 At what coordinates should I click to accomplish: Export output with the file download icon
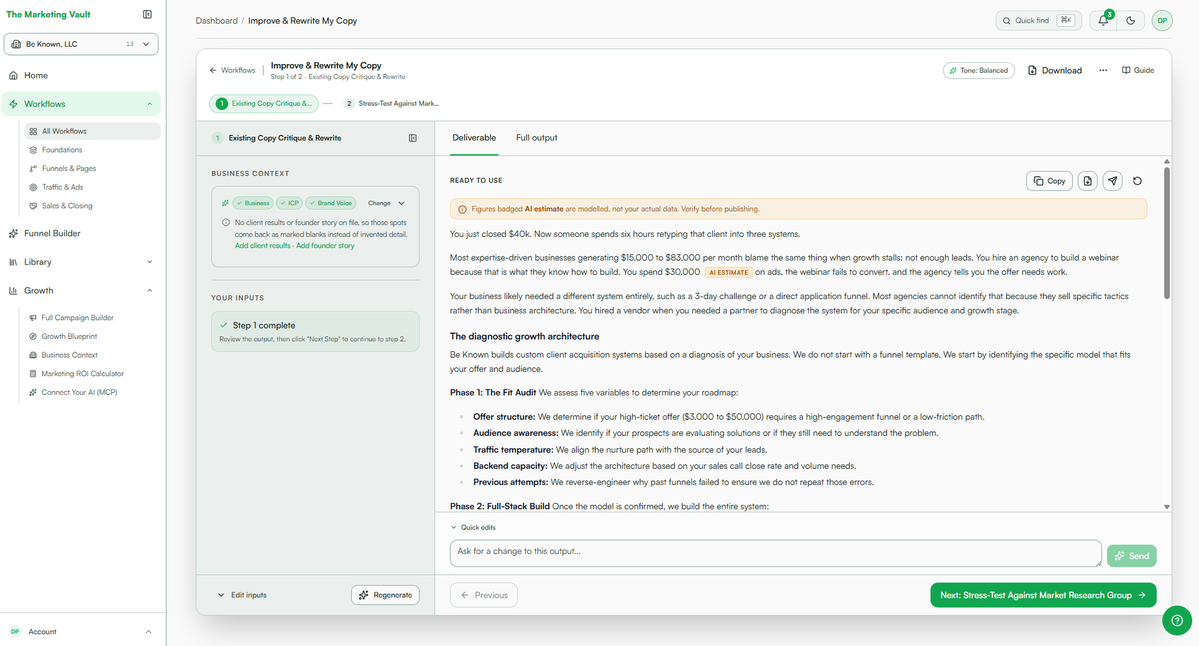click(1087, 181)
